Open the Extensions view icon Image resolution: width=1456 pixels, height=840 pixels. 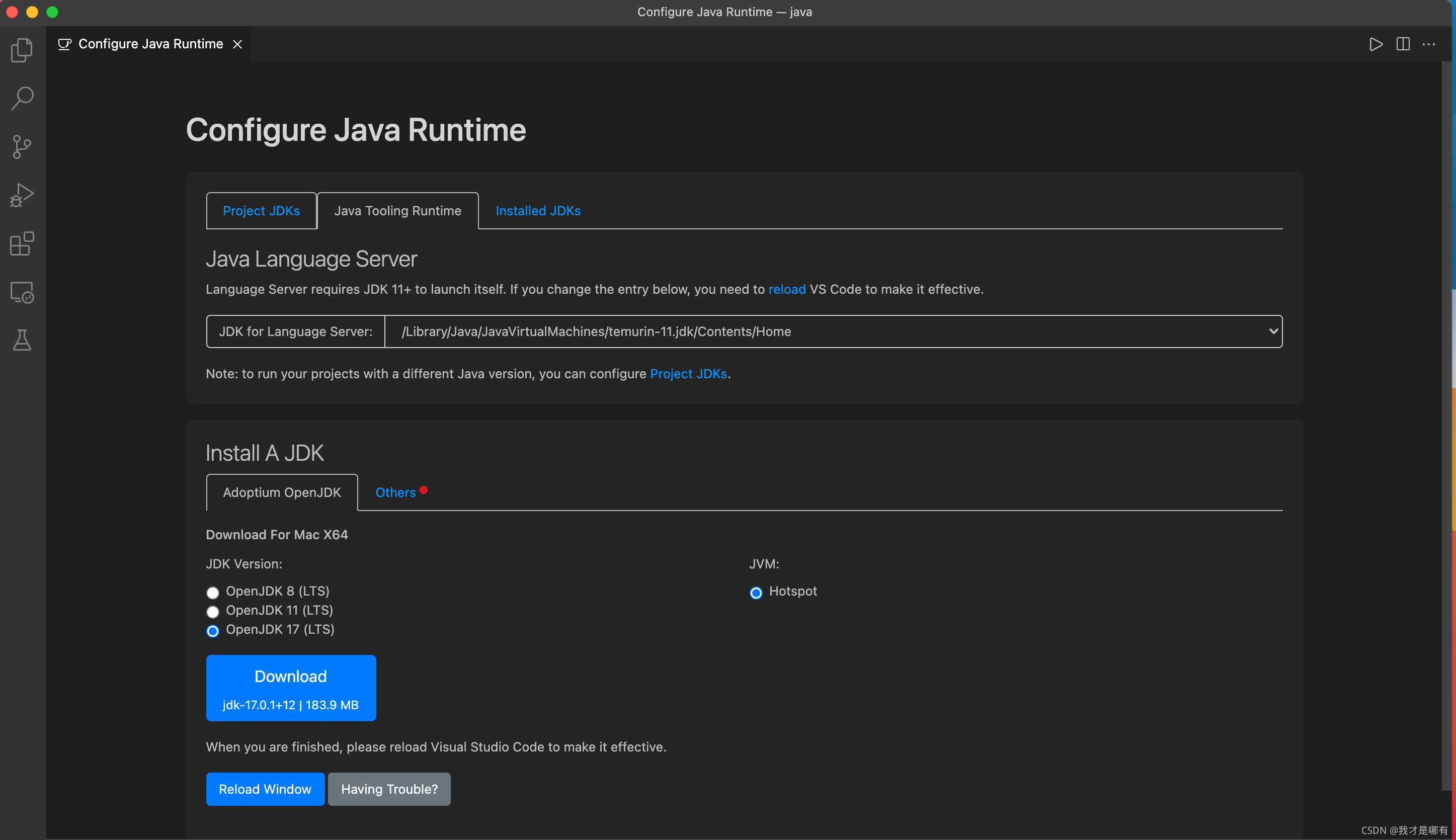click(x=22, y=244)
